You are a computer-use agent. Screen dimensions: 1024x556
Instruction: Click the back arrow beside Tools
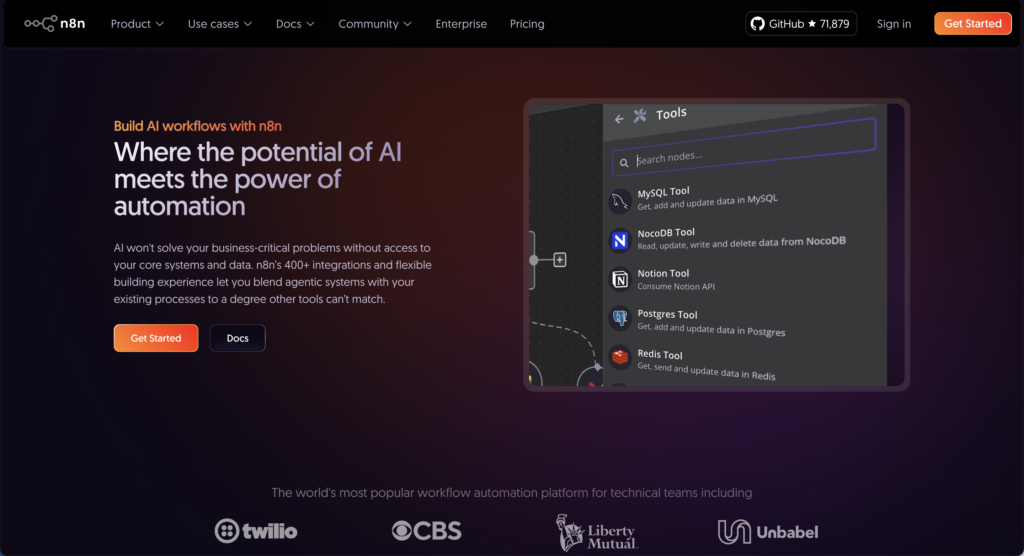619,119
